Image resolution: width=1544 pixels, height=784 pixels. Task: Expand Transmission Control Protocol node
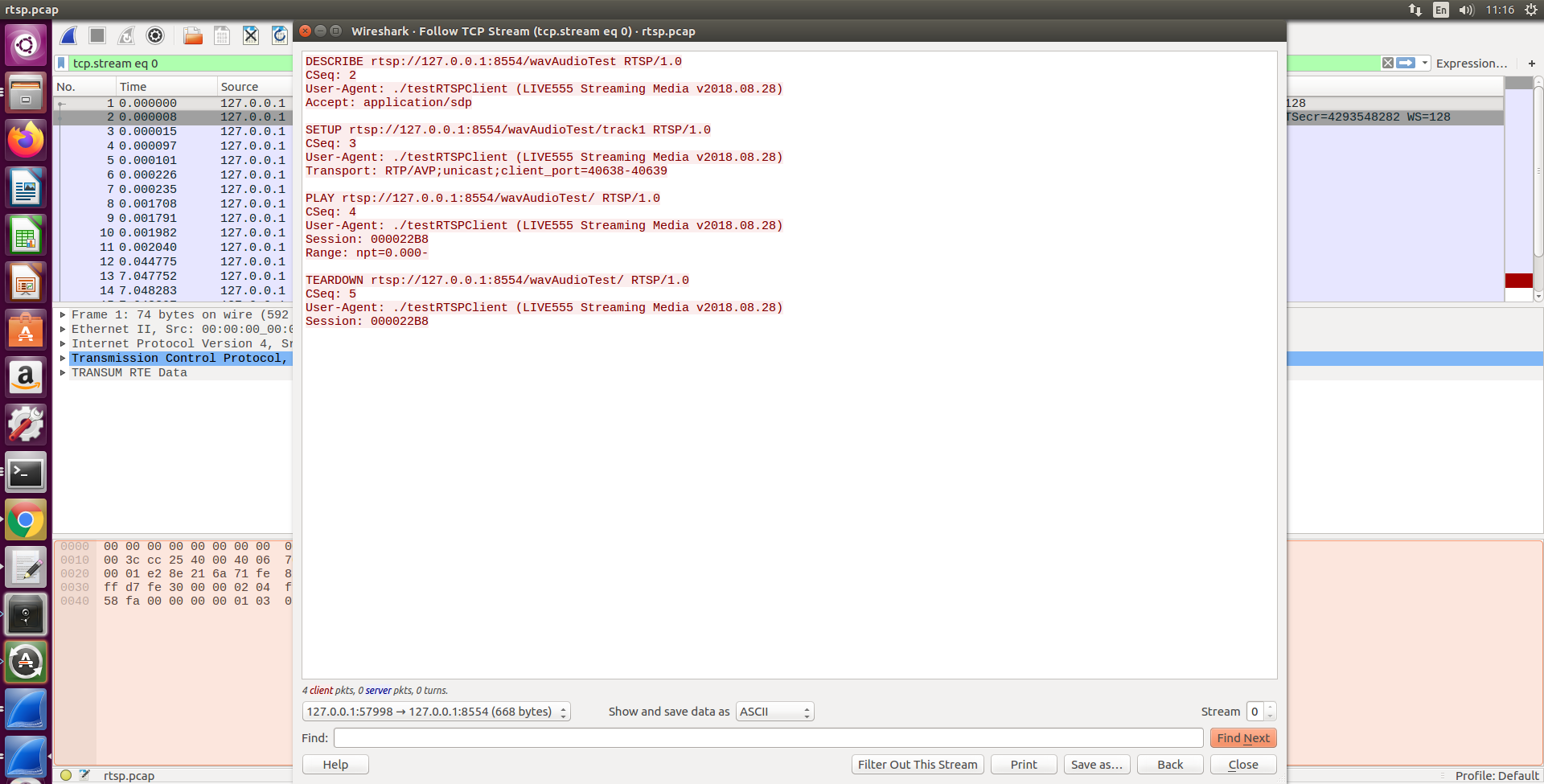coord(63,359)
